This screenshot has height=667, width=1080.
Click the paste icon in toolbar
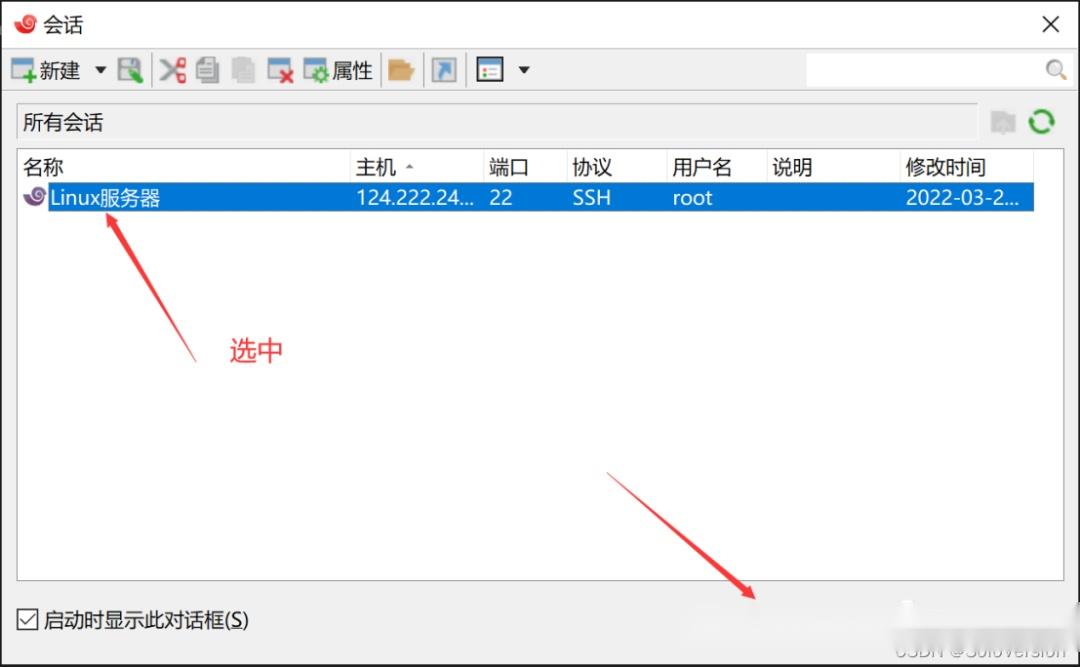(x=242, y=70)
